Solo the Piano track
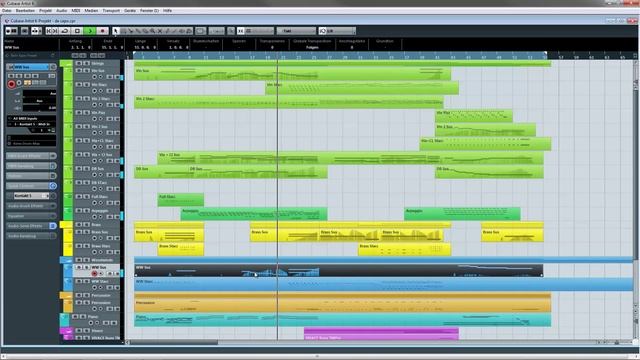 pos(83,316)
